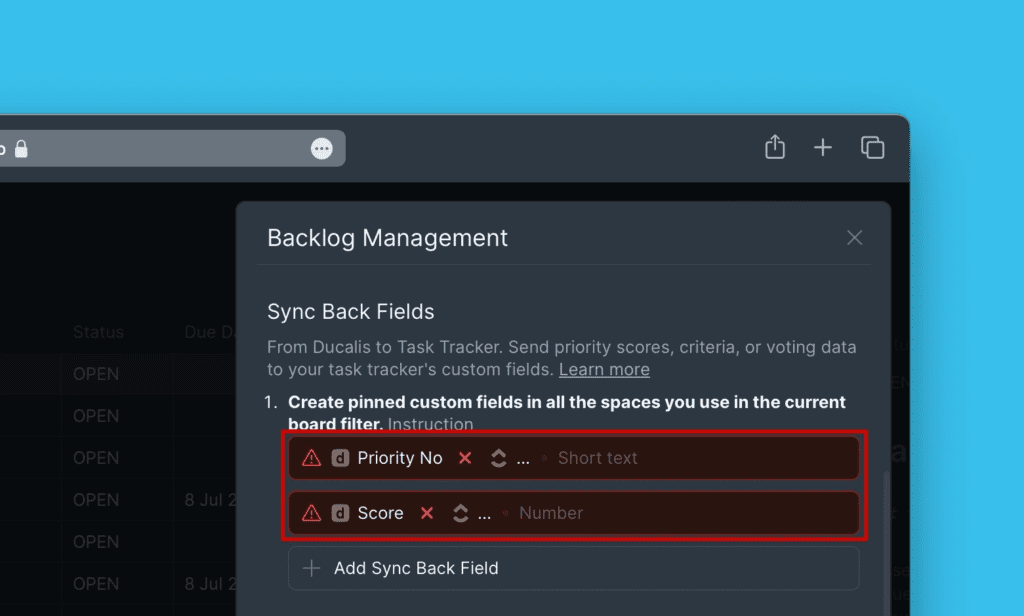
Task: Open a new tab with plus icon
Action: click(823, 148)
